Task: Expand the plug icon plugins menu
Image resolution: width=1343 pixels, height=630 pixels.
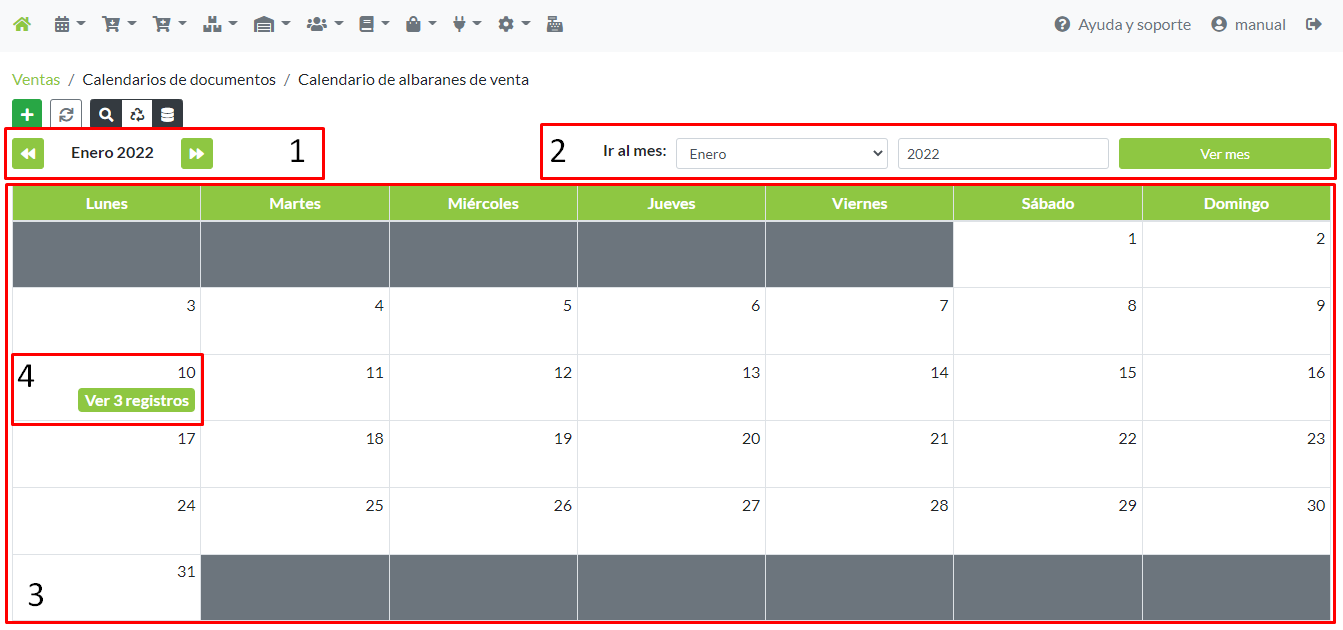Action: tap(466, 24)
